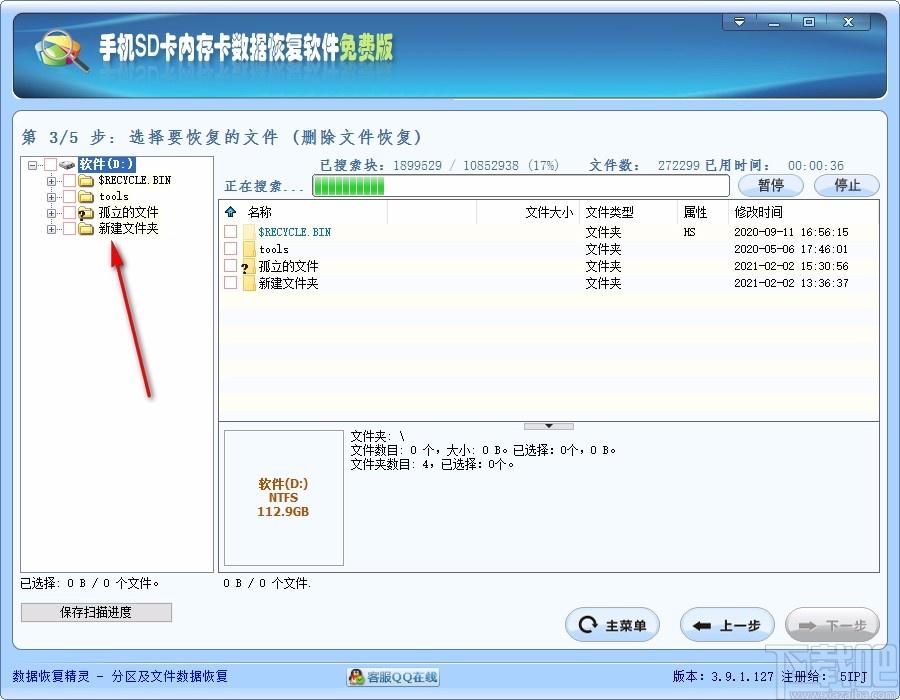
Task: Click the 下一步 button
Action: [832, 625]
